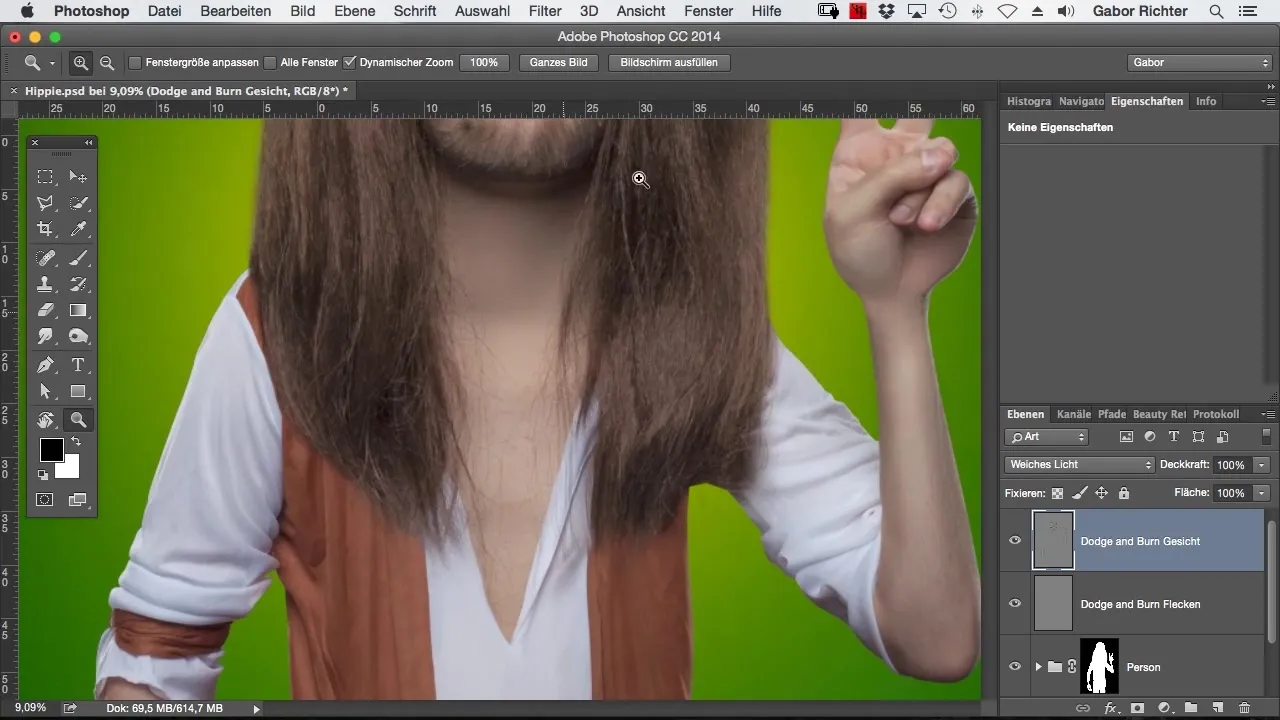Open the Ebene menu
1280x720 pixels.
355,11
